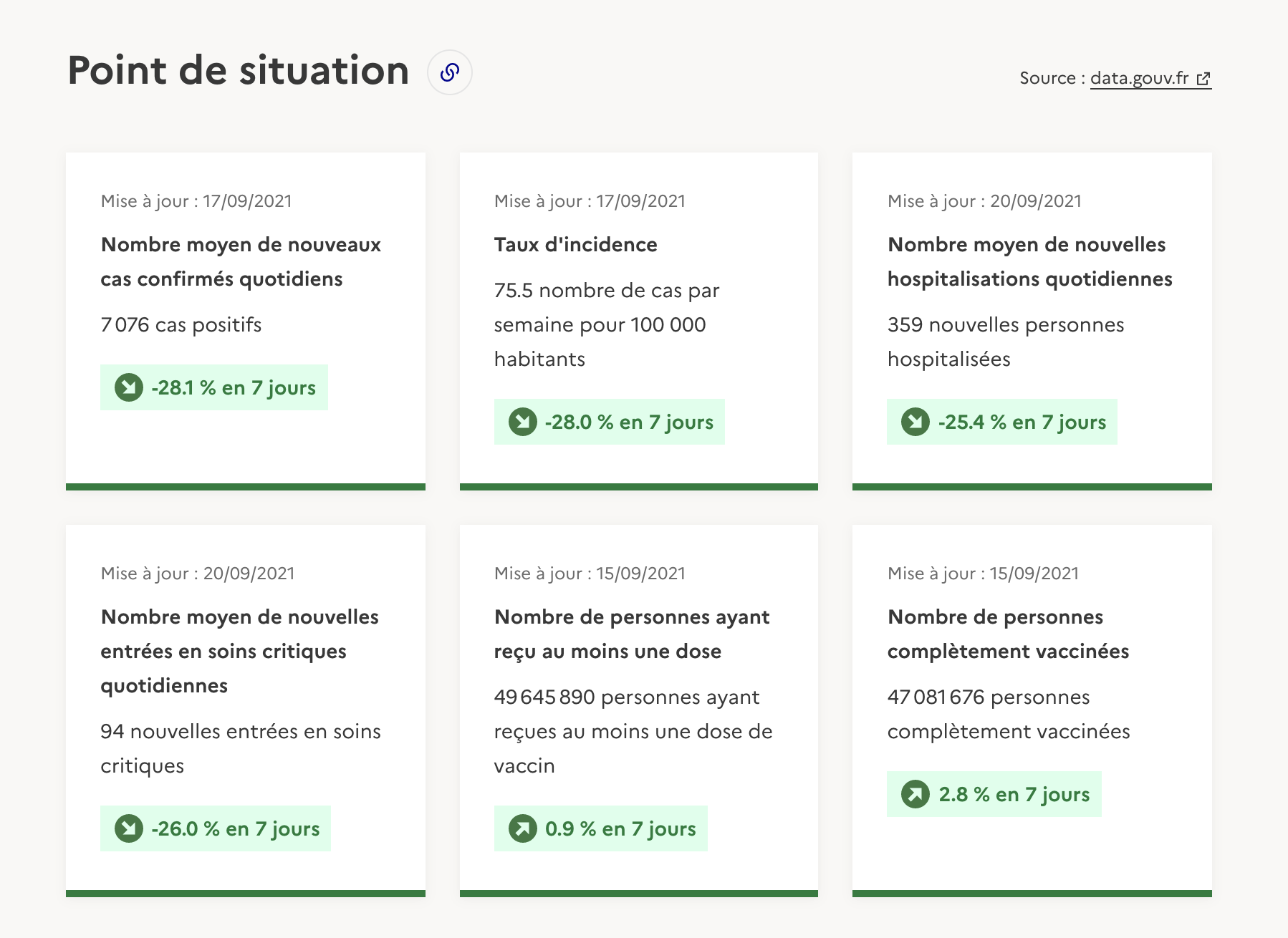This screenshot has height=938, width=1288.
Task: Click 'Nombre moyen de nouveaux cas confirmés quotidiens' title
Action: coord(241,261)
